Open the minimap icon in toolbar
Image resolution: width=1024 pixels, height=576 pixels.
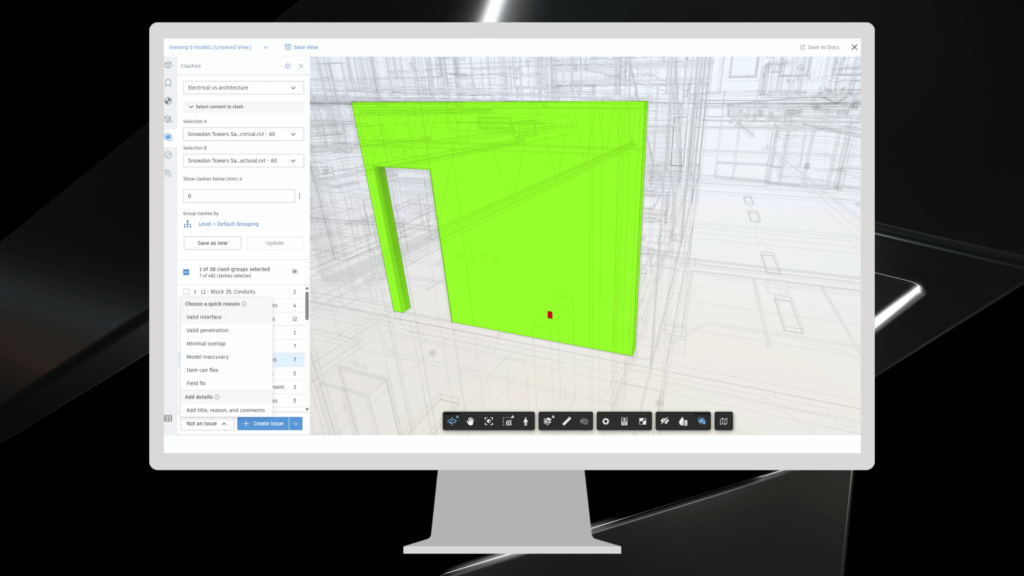tap(723, 422)
